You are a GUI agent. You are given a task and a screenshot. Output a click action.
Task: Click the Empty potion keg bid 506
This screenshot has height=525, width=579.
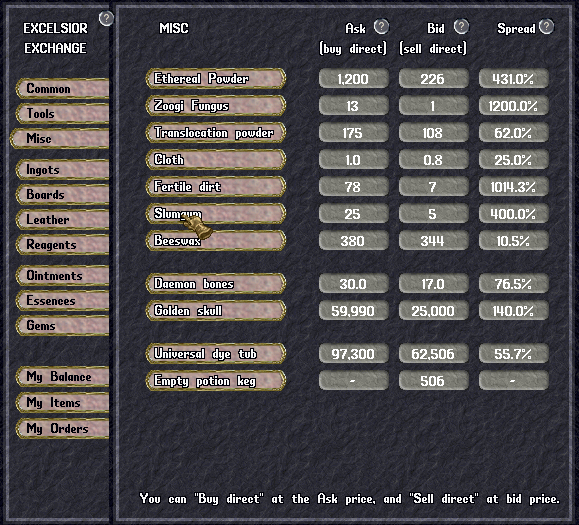(434, 381)
